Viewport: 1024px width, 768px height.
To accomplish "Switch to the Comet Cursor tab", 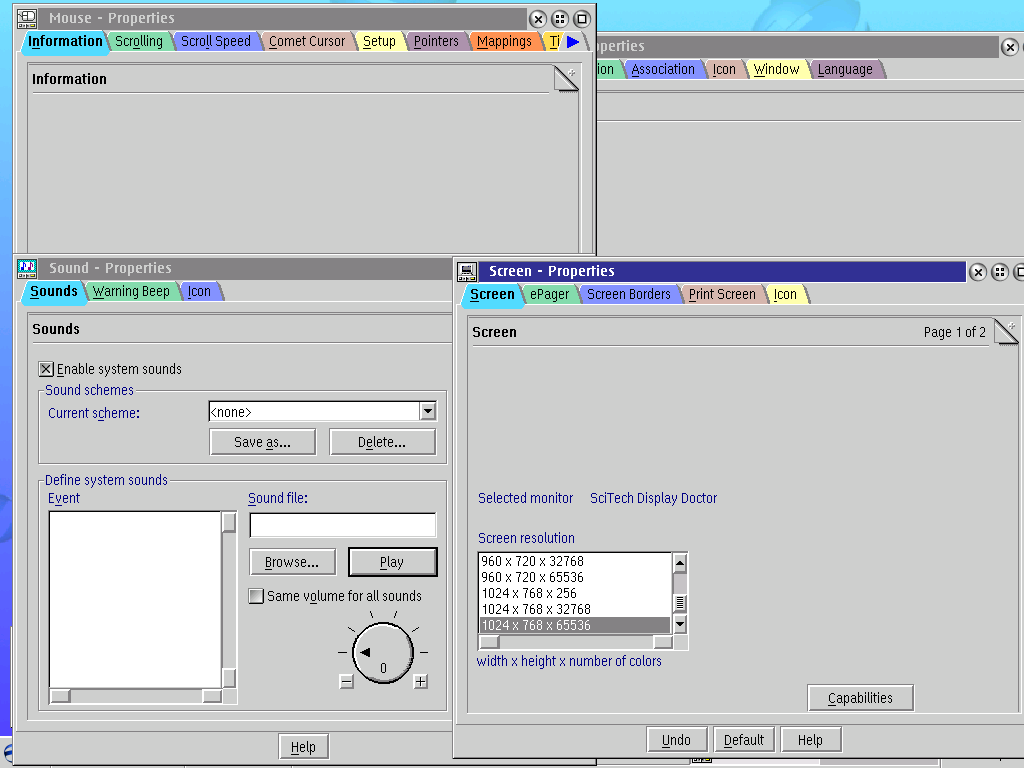I will 307,42.
